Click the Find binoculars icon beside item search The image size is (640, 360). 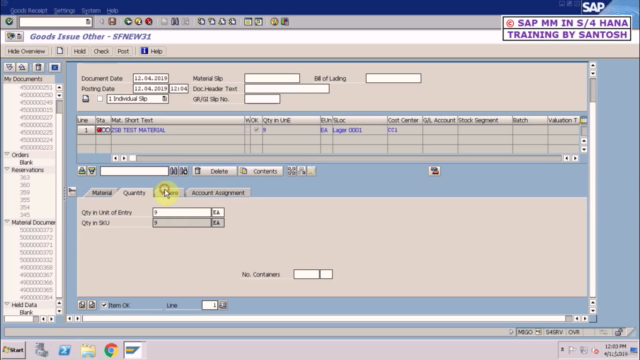174,171
